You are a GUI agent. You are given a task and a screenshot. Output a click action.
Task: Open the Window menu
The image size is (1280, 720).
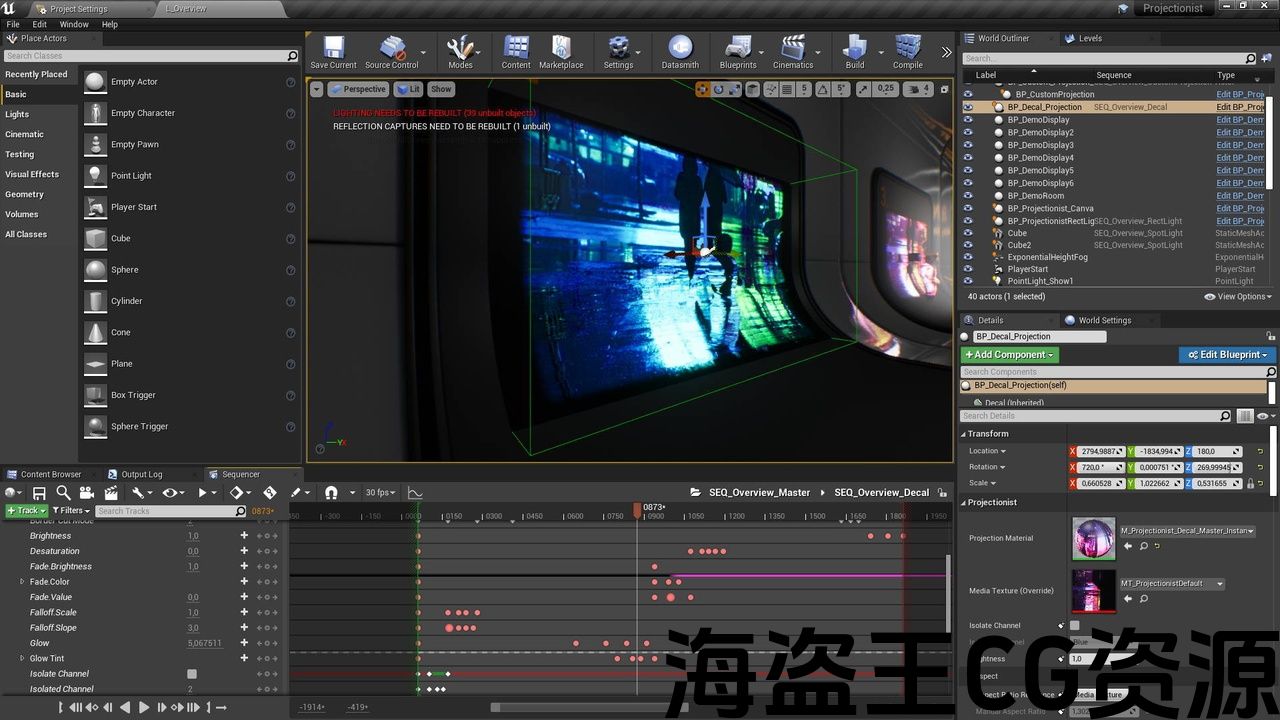click(74, 24)
